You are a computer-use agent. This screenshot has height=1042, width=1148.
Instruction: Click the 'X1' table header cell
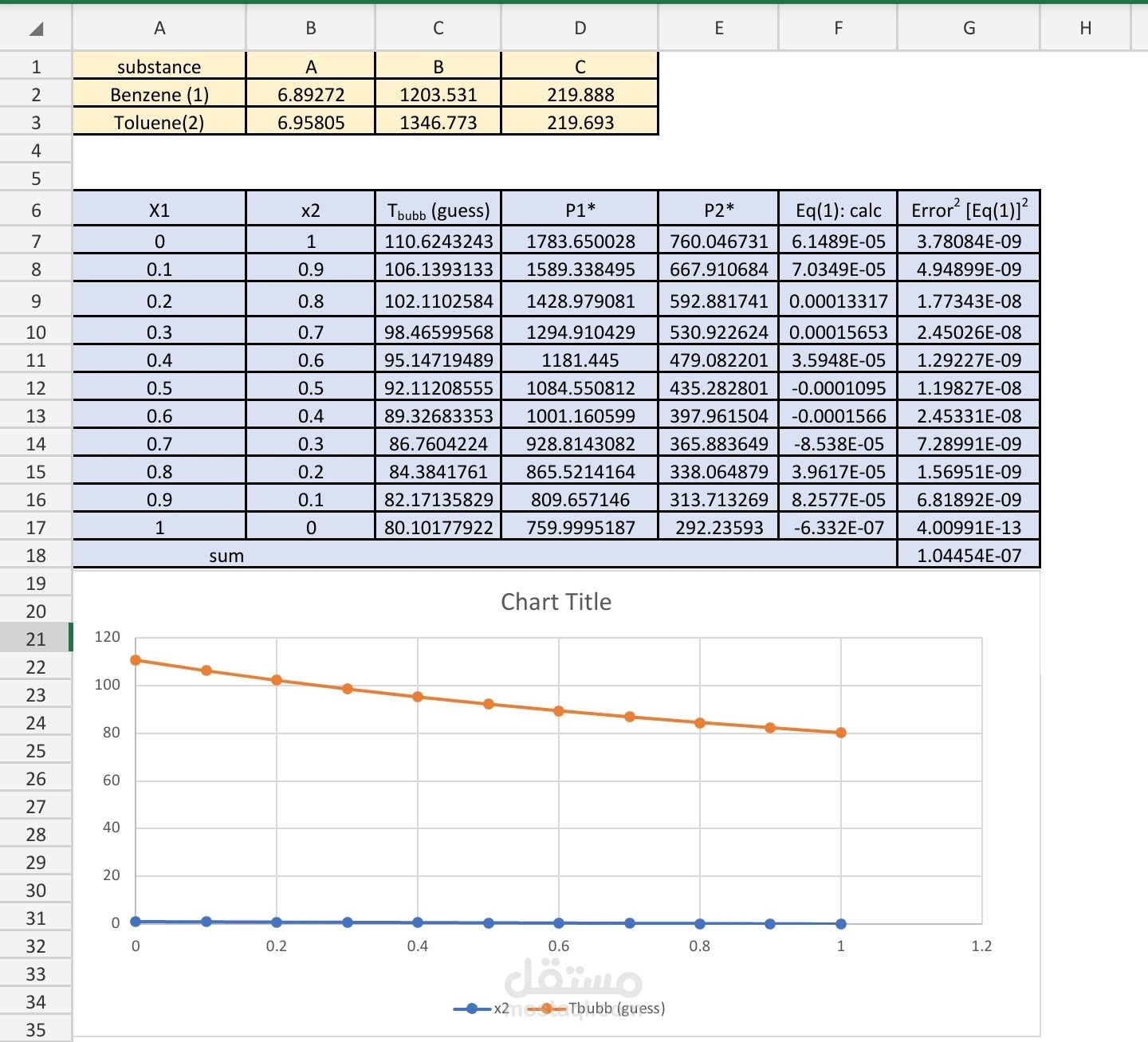[x=159, y=210]
